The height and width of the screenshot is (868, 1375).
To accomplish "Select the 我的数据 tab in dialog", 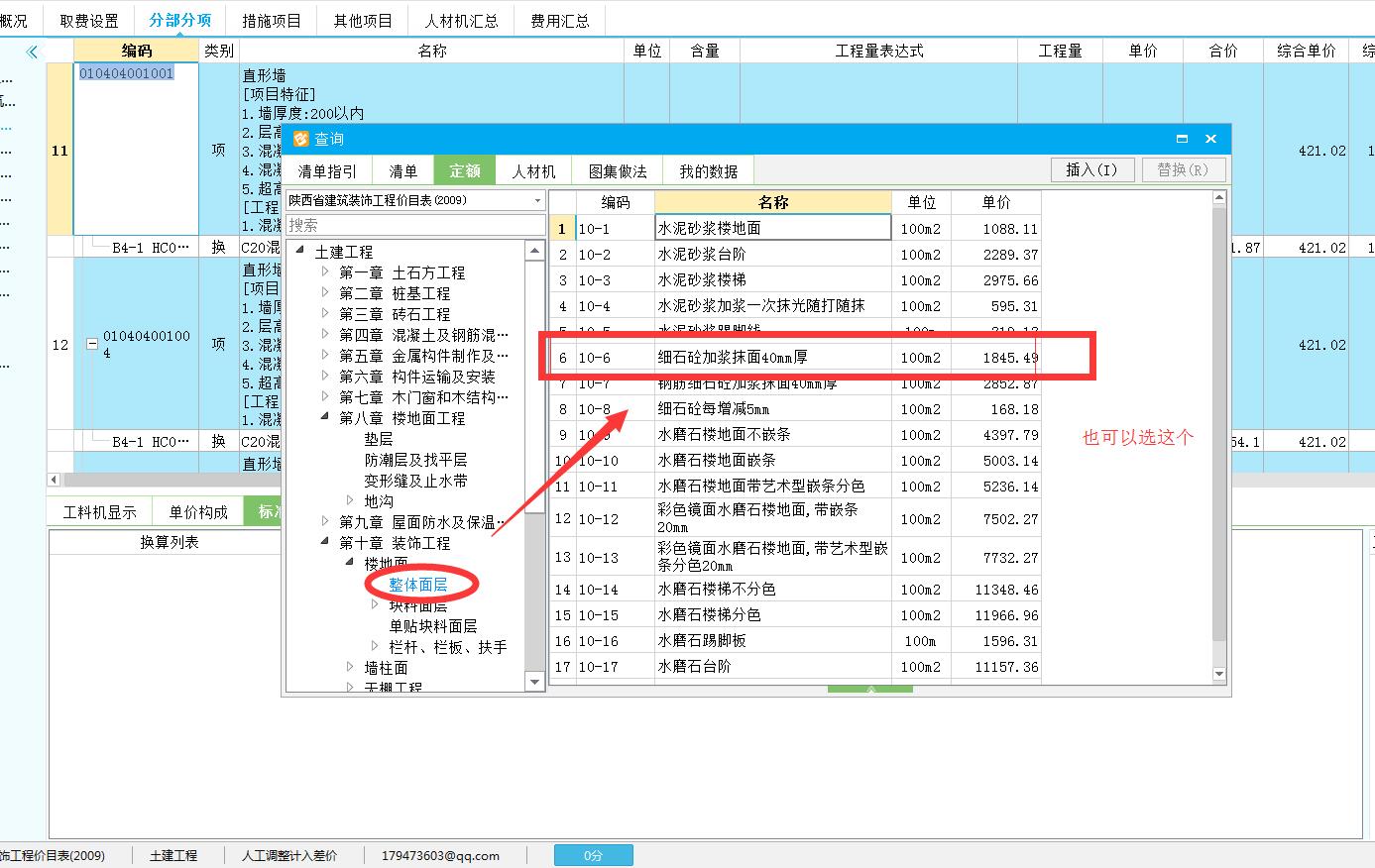I will 708,171.
